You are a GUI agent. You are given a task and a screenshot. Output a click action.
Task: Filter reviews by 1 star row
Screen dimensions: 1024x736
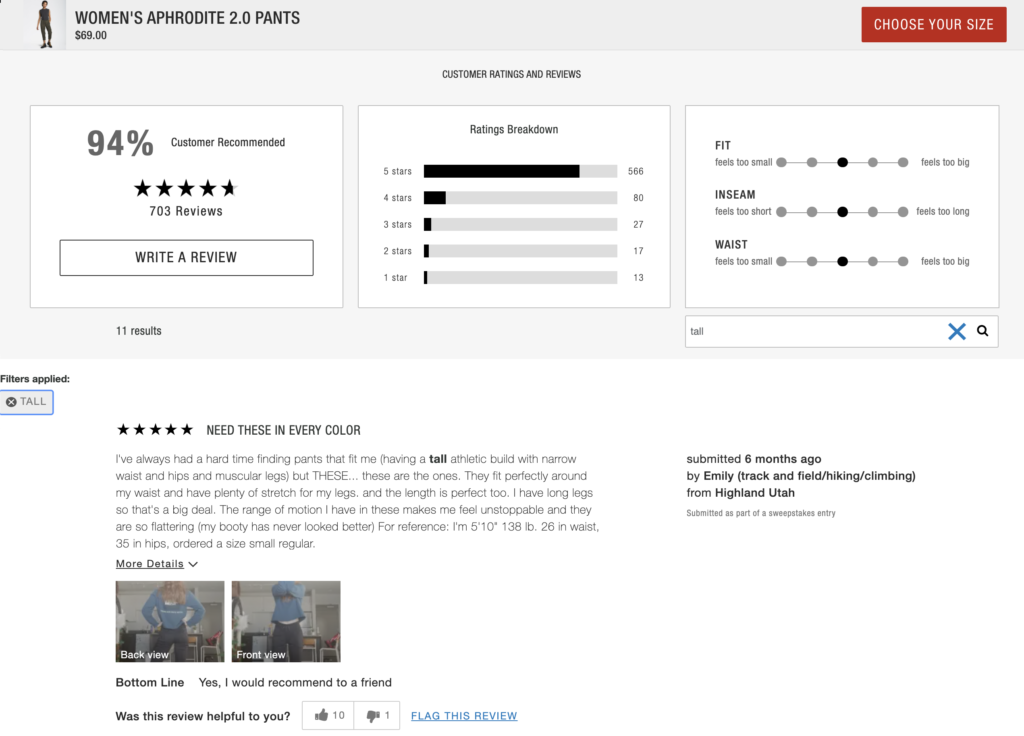coord(520,277)
